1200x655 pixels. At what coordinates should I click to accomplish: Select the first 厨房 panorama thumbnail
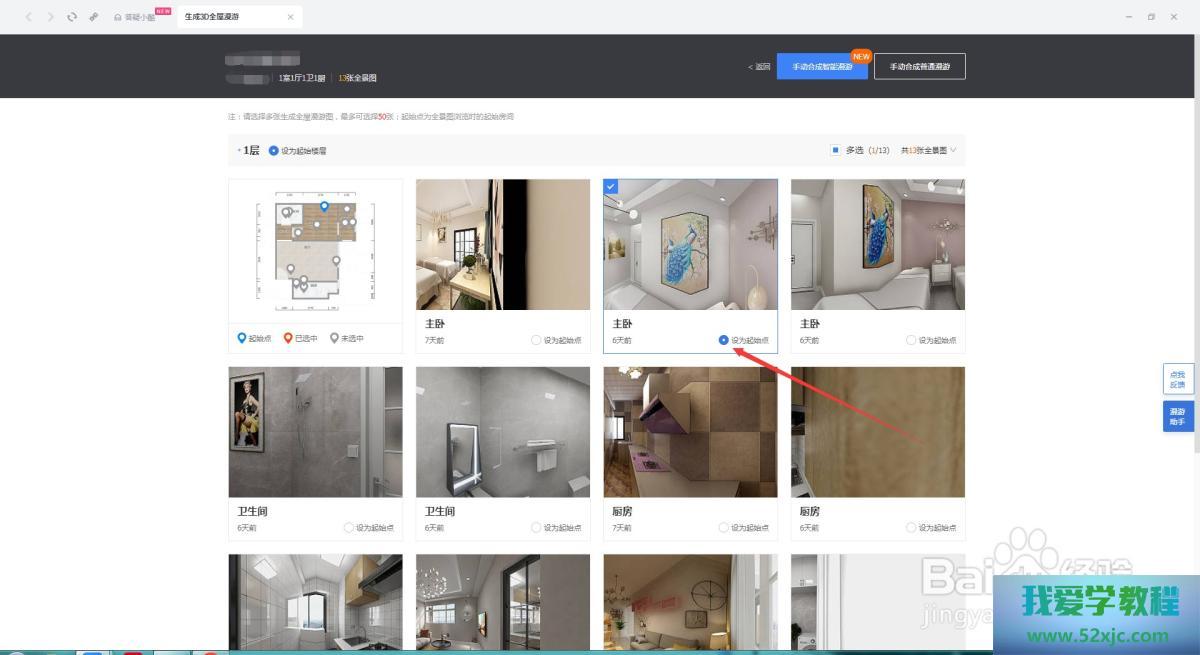[x=690, y=432]
